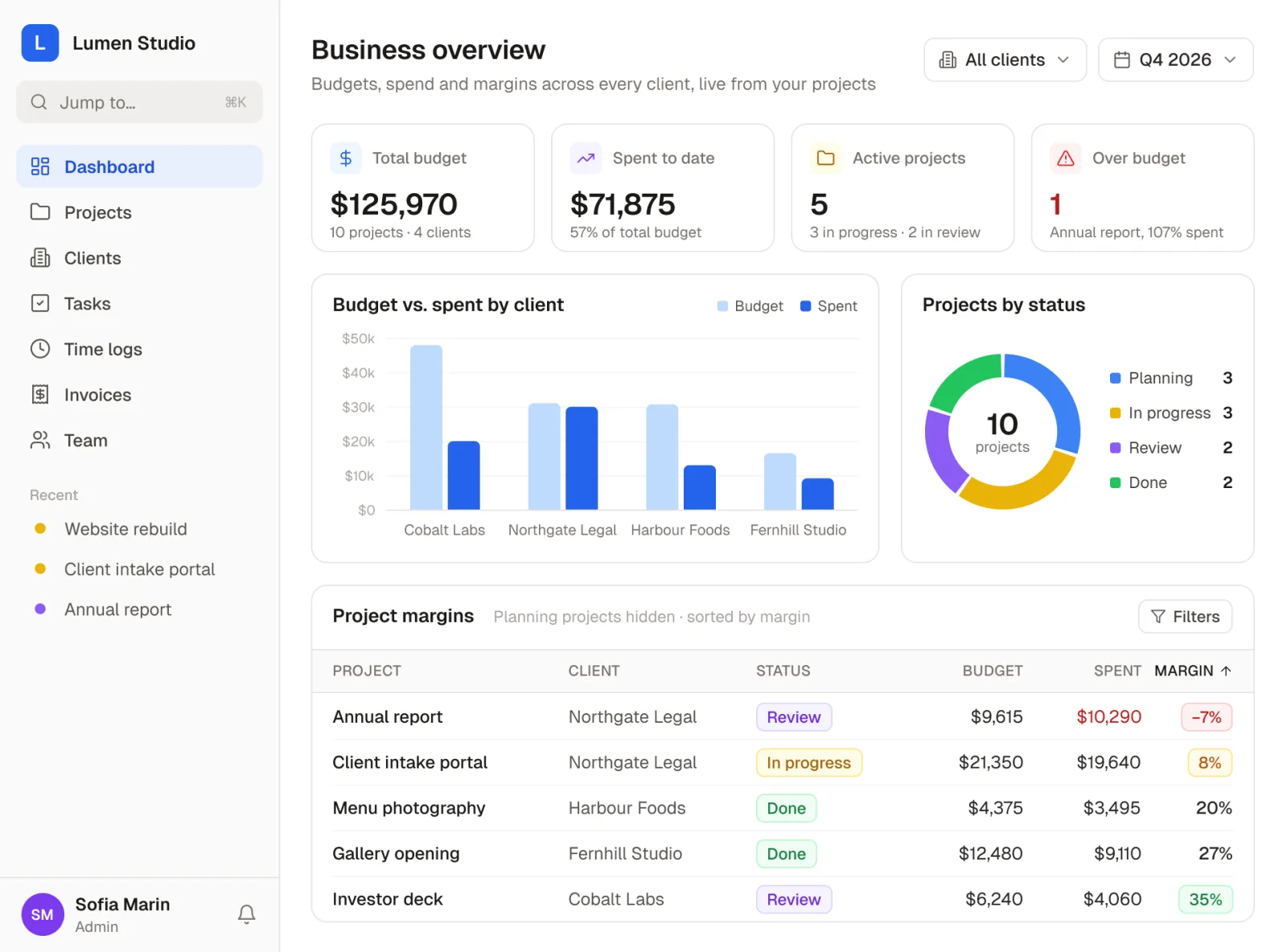This screenshot has width=1287, height=952.
Task: Click the In progress legend entry
Action: 1171,412
